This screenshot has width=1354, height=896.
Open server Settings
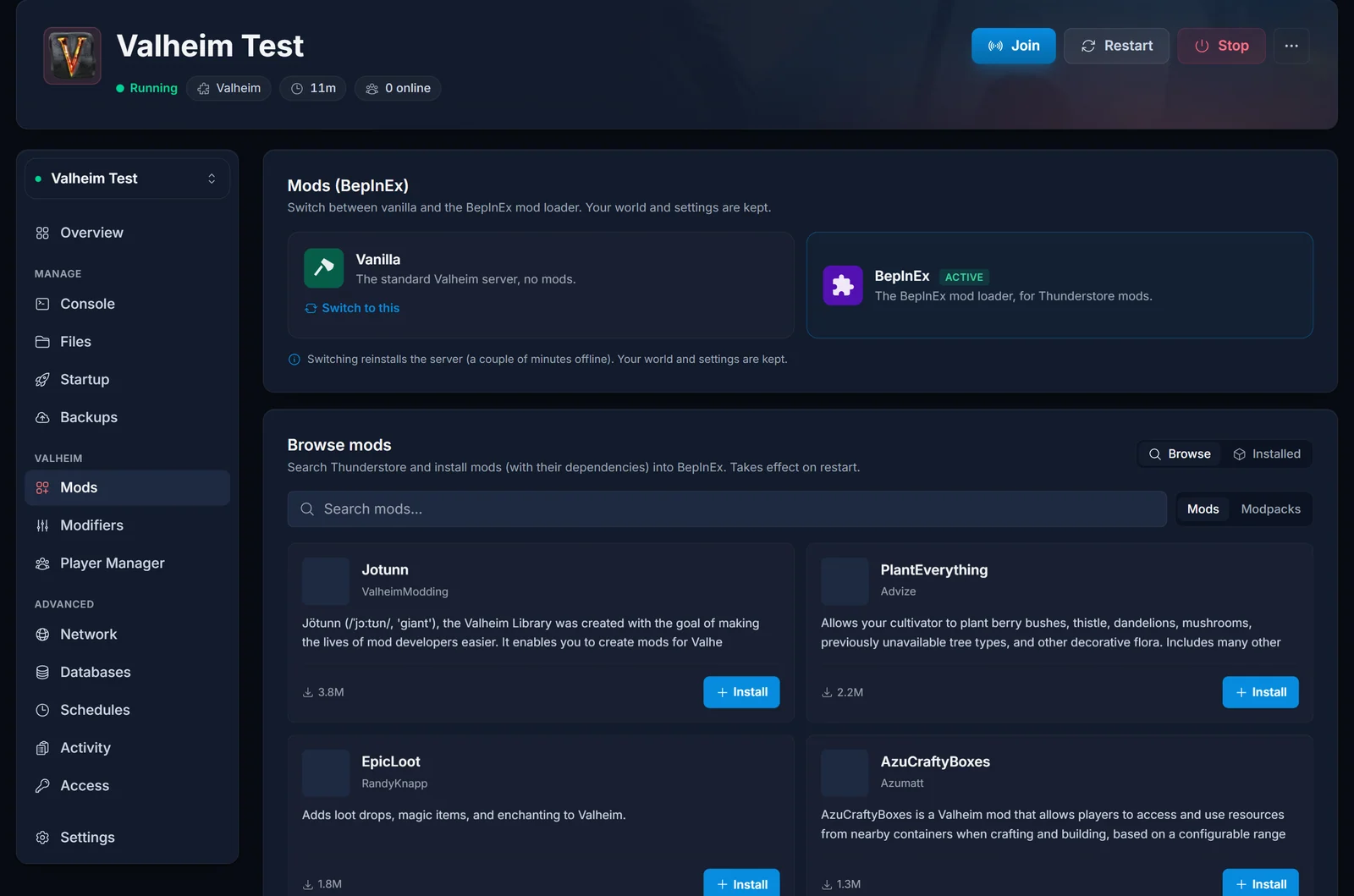127,838
